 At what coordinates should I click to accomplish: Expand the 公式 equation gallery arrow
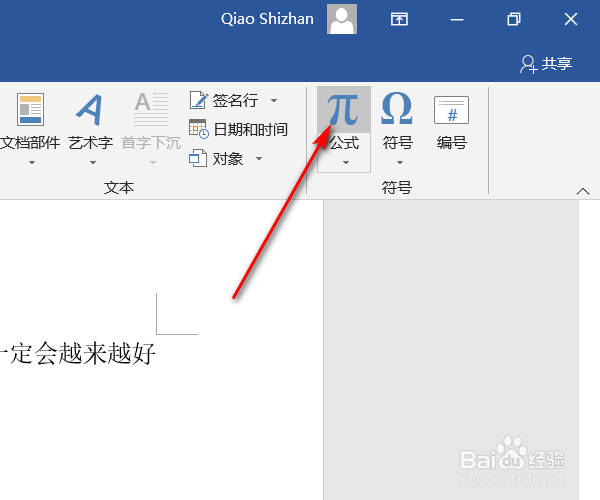(346, 162)
